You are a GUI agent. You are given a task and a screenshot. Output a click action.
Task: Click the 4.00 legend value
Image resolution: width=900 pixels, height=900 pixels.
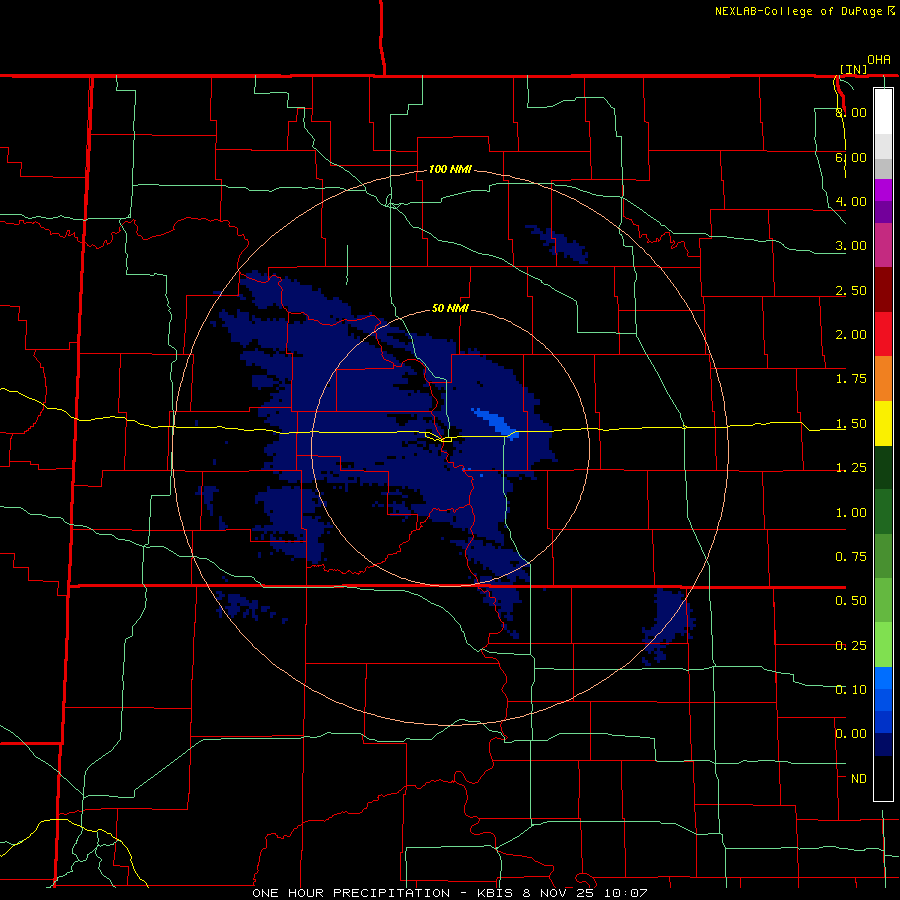(851, 201)
